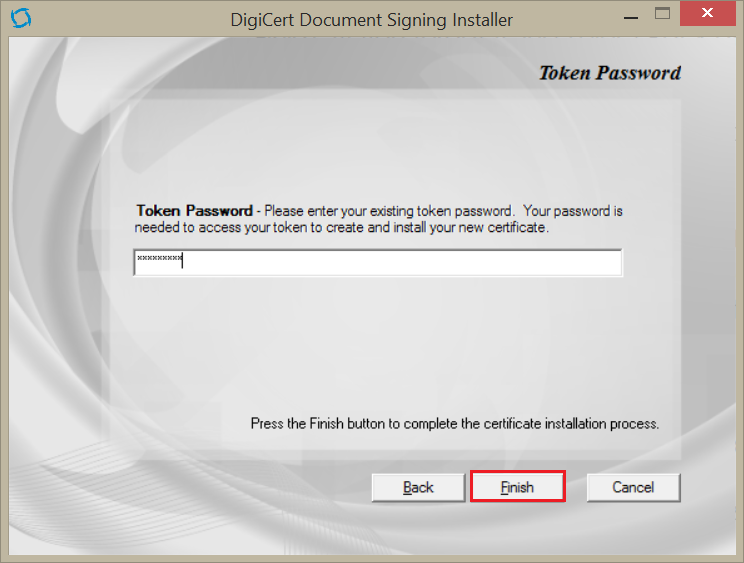
Task: Click the 'needed to access your token' text line
Action: [343, 227]
